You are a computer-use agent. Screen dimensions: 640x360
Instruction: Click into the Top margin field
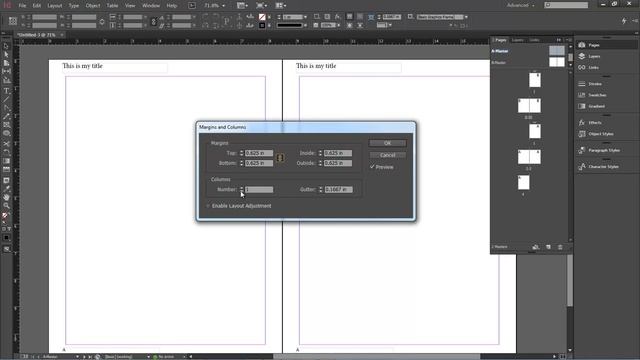coord(259,153)
